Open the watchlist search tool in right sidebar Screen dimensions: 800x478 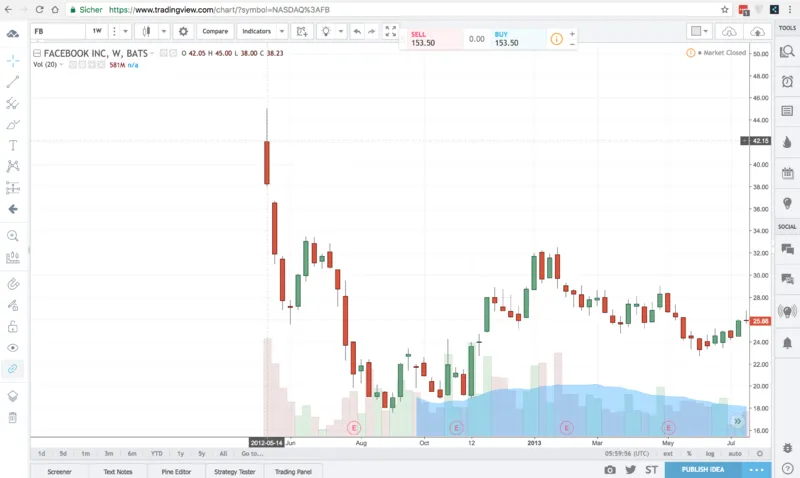point(787,52)
